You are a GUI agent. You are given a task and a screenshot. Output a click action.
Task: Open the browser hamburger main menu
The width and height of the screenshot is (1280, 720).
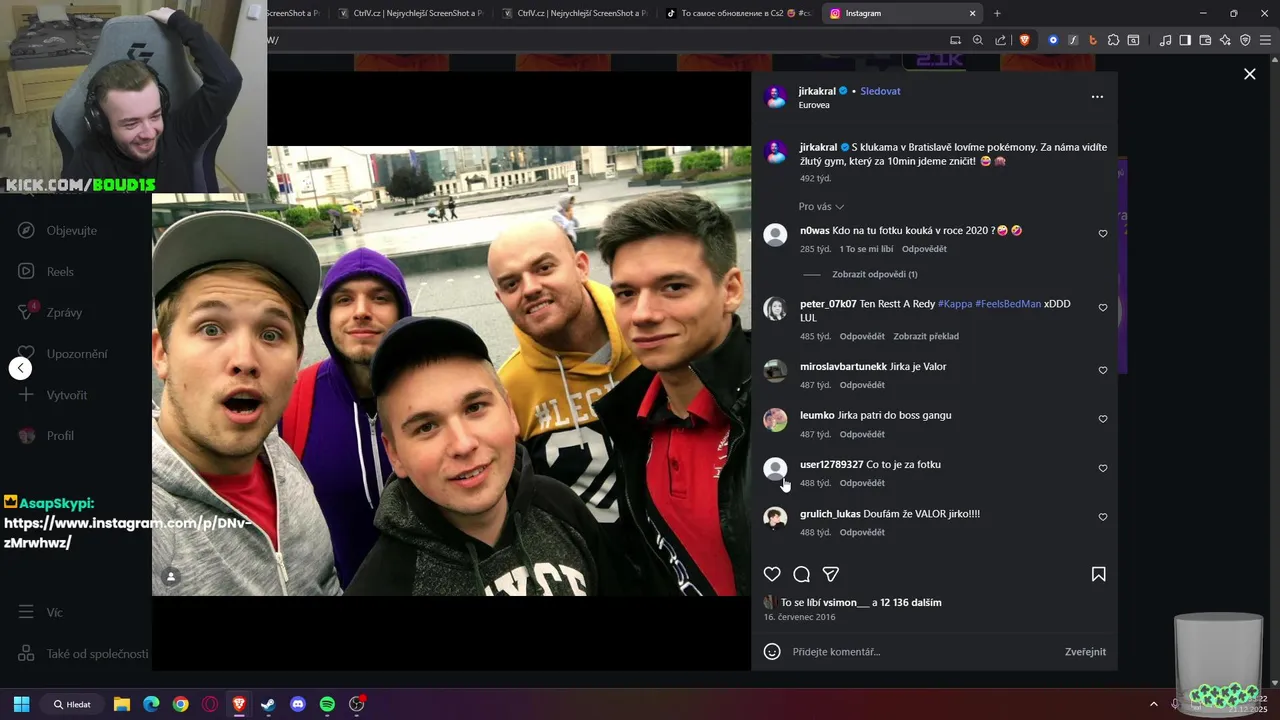pyautogui.click(x=1265, y=40)
